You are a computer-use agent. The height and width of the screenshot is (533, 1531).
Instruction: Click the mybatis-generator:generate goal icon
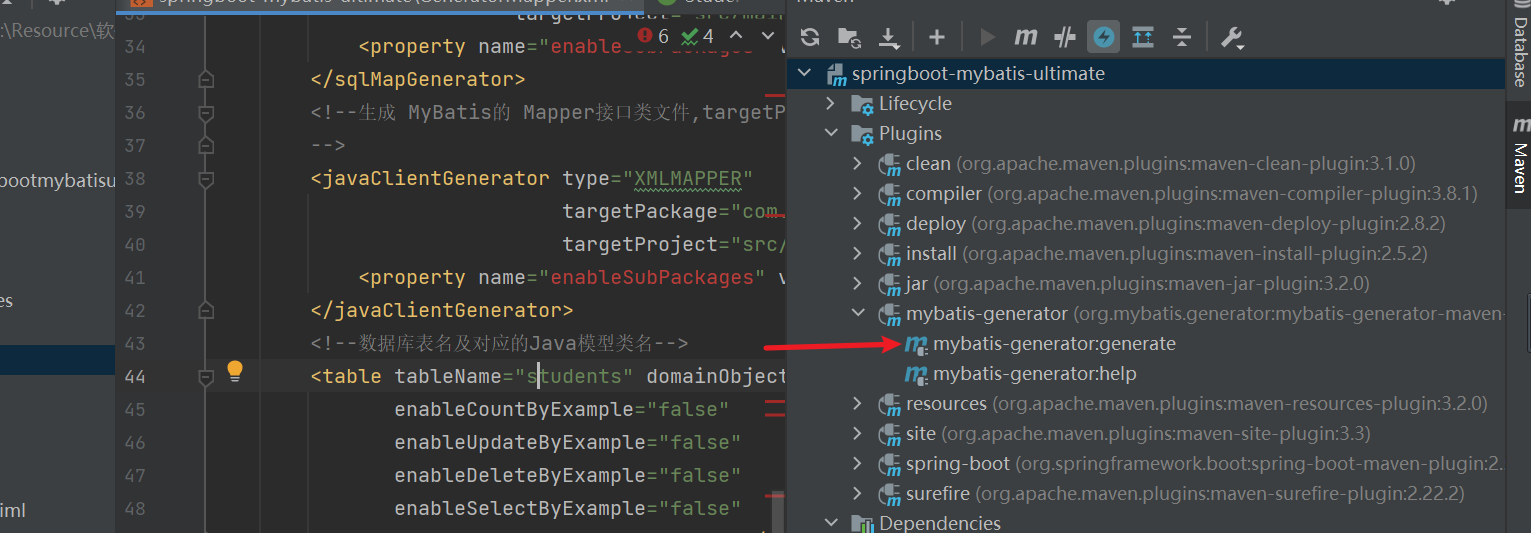click(x=915, y=344)
